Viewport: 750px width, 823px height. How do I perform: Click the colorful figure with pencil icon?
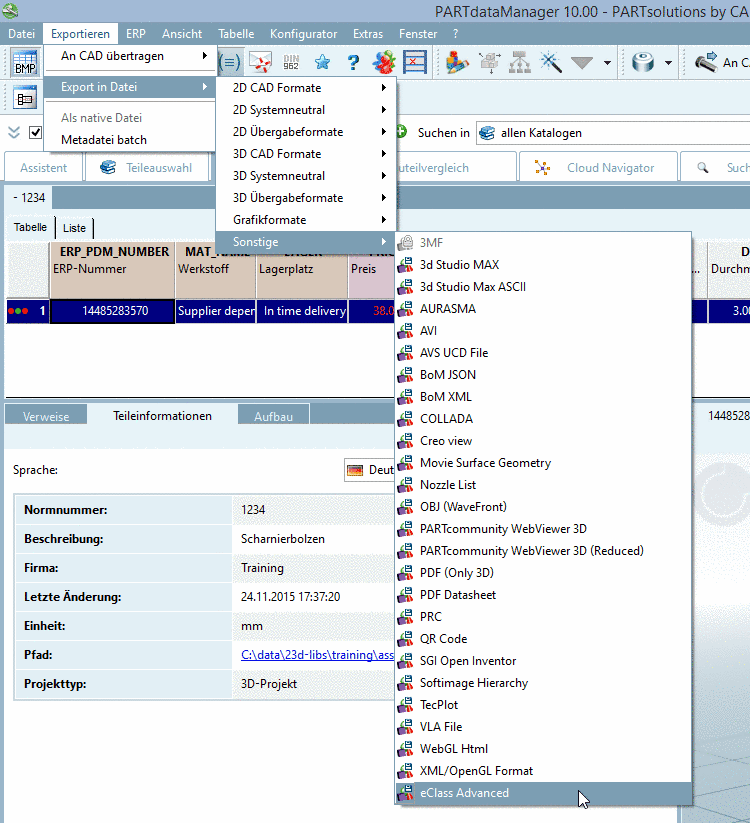[457, 62]
